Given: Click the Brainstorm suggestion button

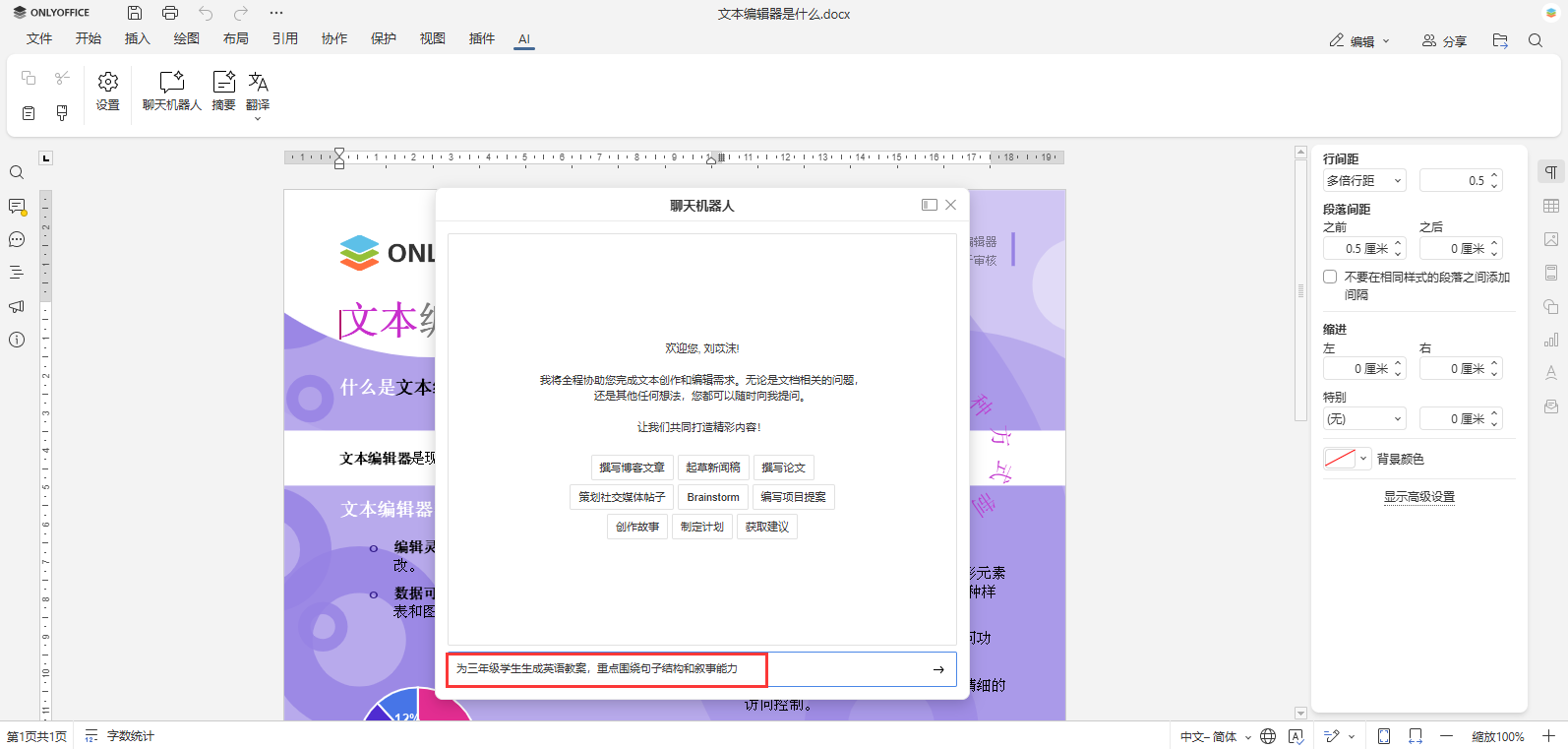Looking at the screenshot, I should pos(713,497).
